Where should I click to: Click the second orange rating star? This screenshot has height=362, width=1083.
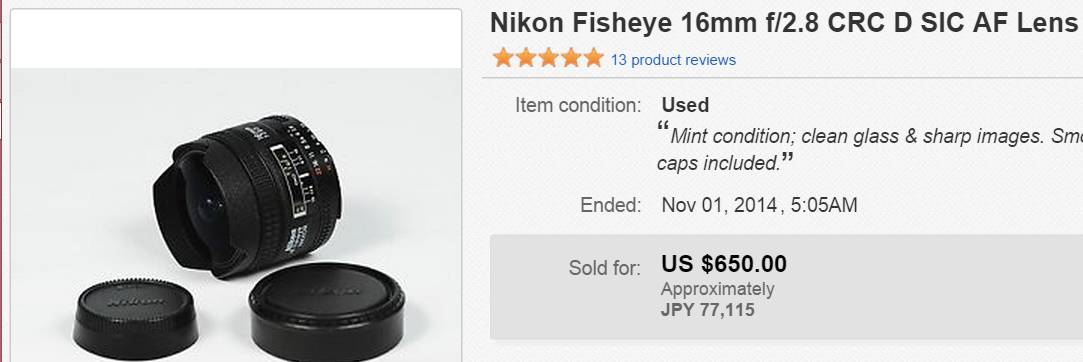[526, 58]
